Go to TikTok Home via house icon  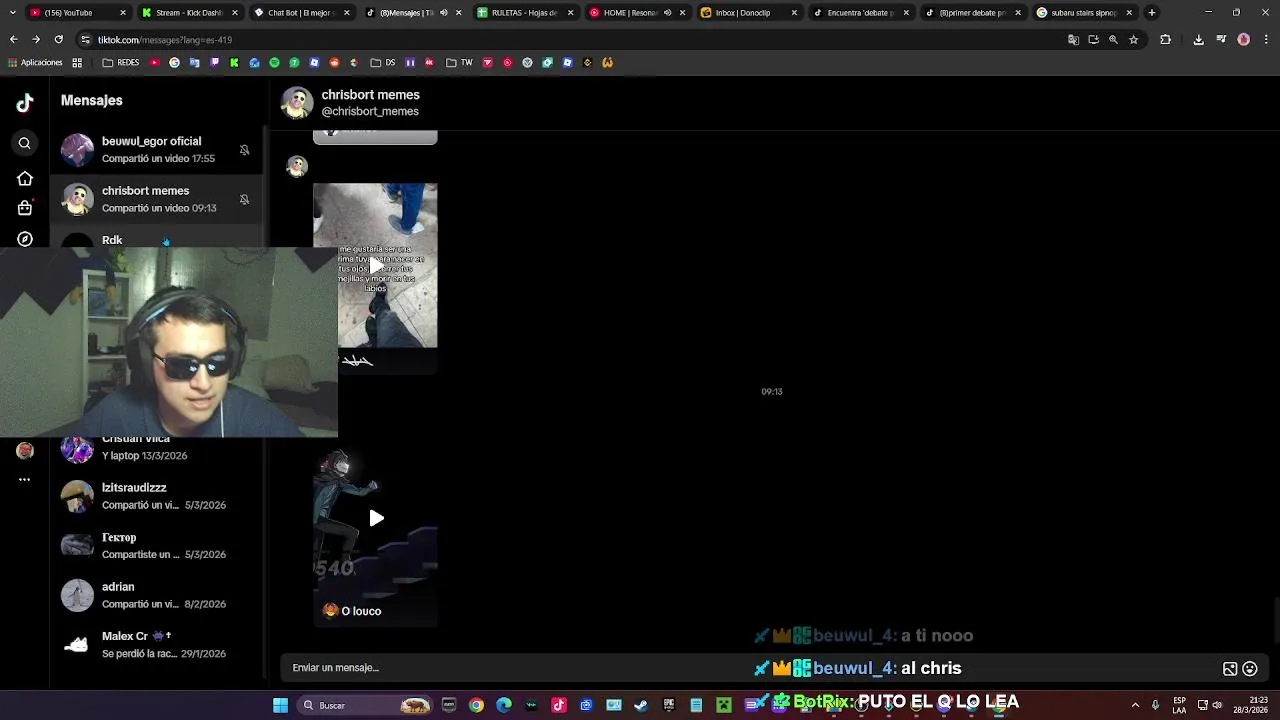point(25,178)
